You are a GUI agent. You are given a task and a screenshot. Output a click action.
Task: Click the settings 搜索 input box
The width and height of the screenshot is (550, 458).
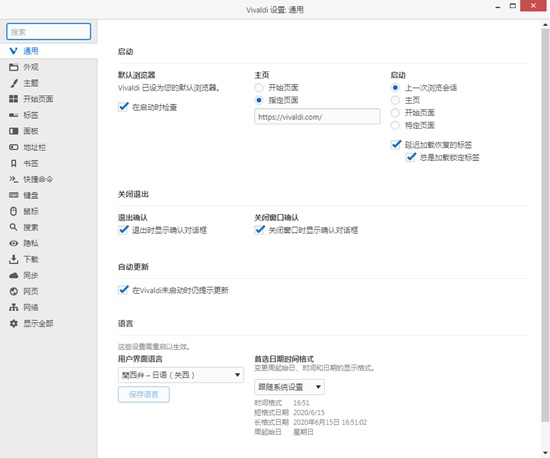pos(48,32)
